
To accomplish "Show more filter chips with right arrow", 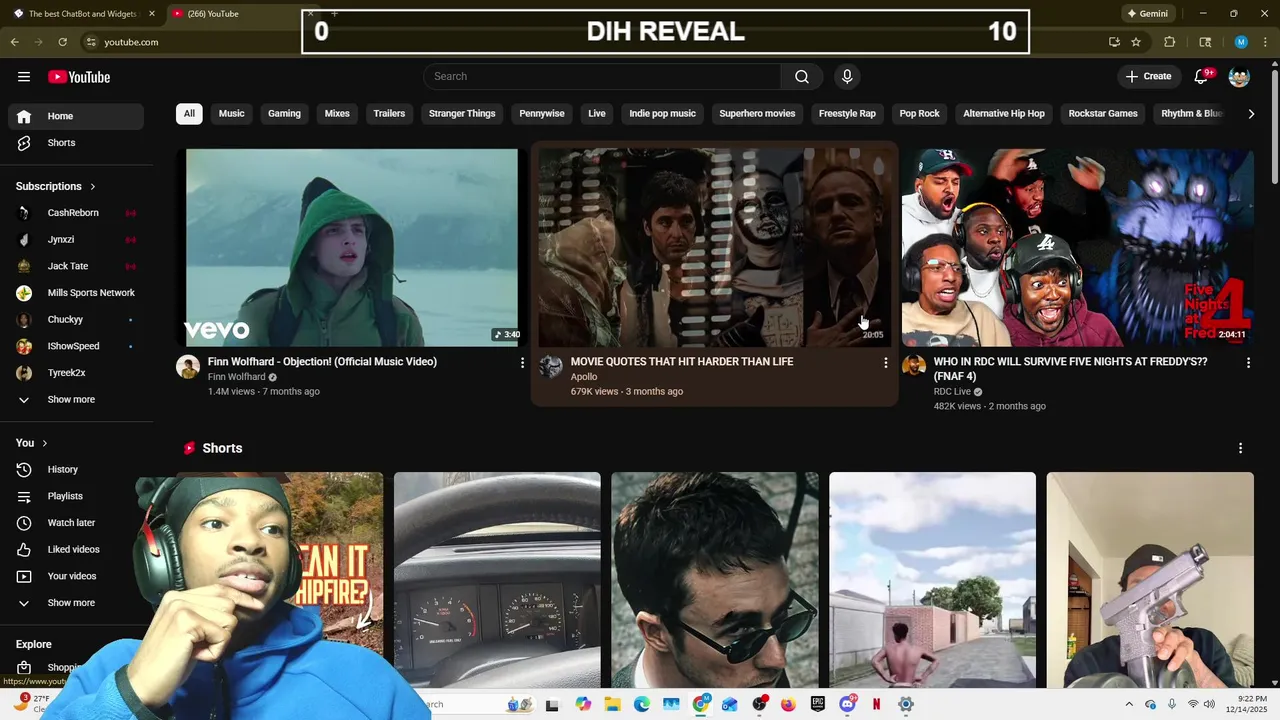I will tap(1251, 114).
